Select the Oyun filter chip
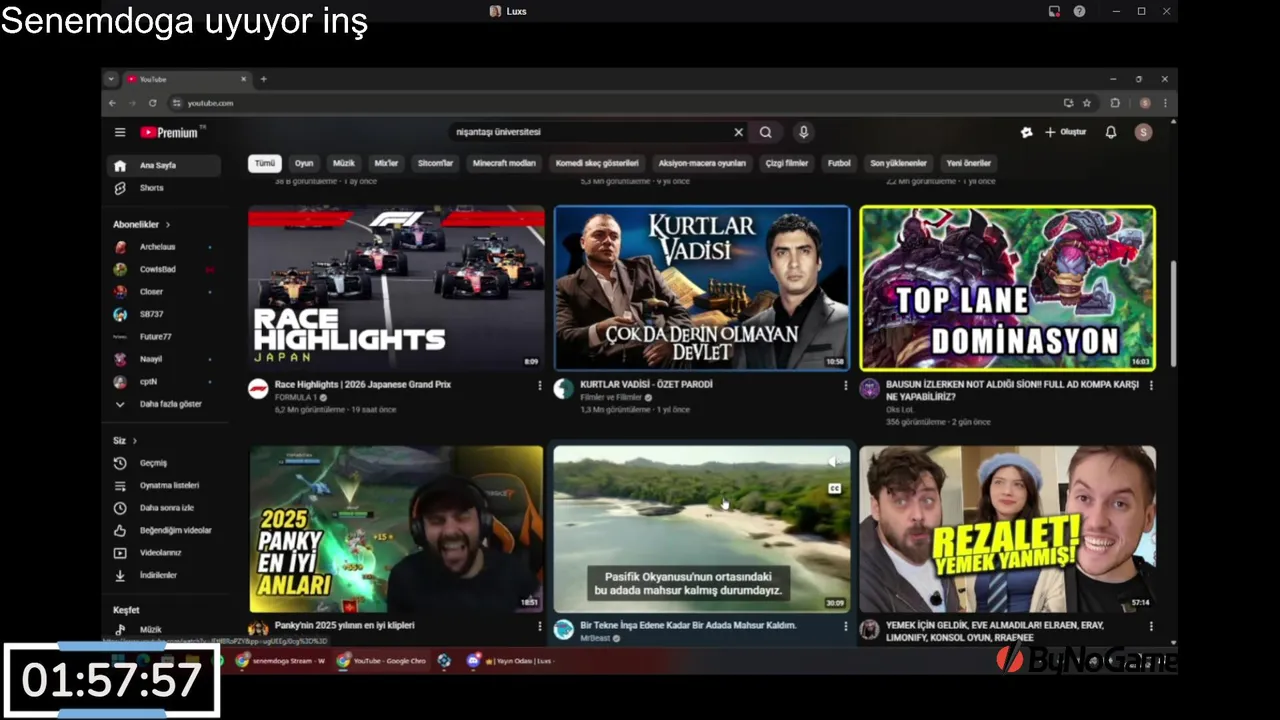This screenshot has width=1280, height=720. pyautogui.click(x=304, y=163)
